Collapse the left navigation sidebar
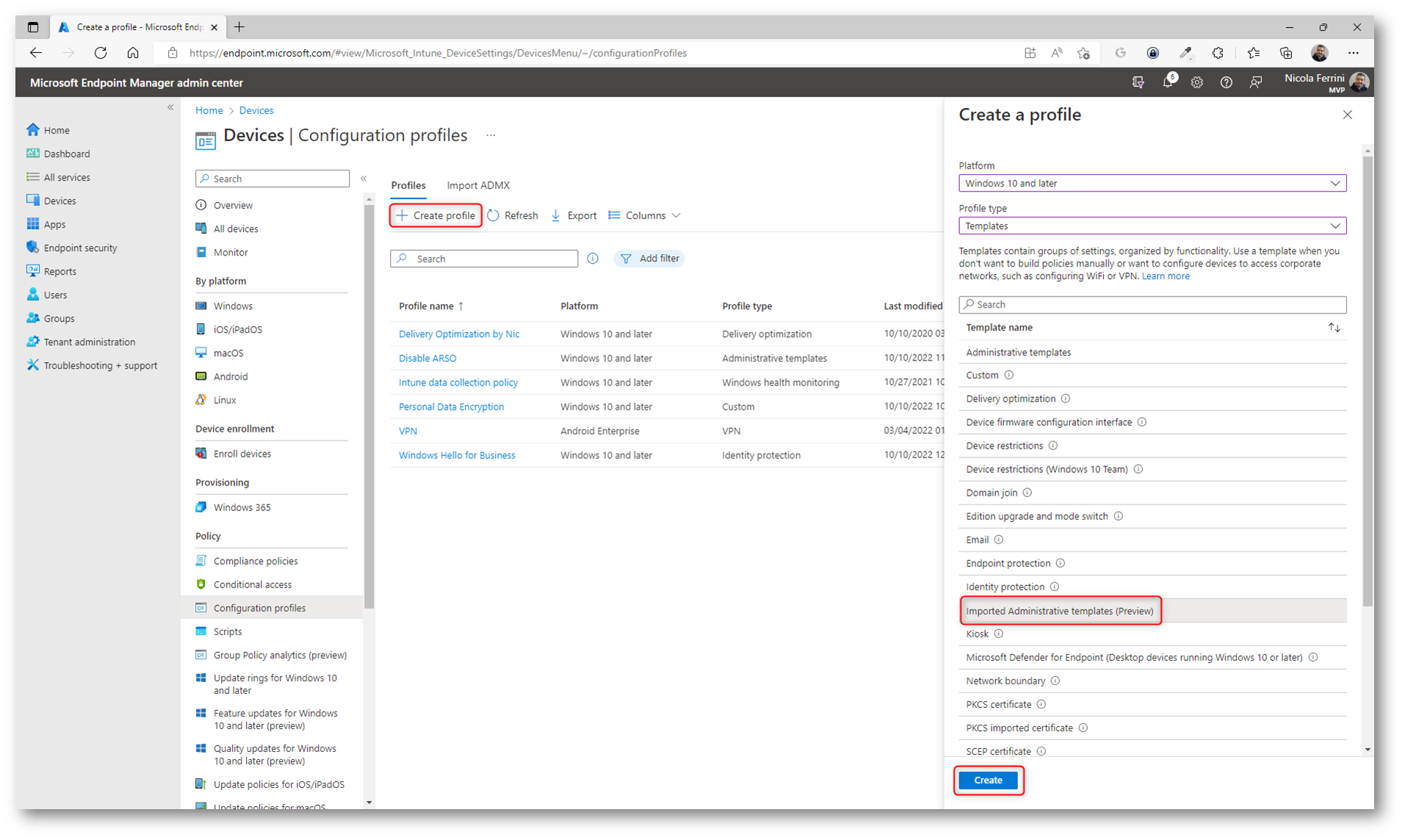Image resolution: width=1405 pixels, height=840 pixels. [x=170, y=108]
